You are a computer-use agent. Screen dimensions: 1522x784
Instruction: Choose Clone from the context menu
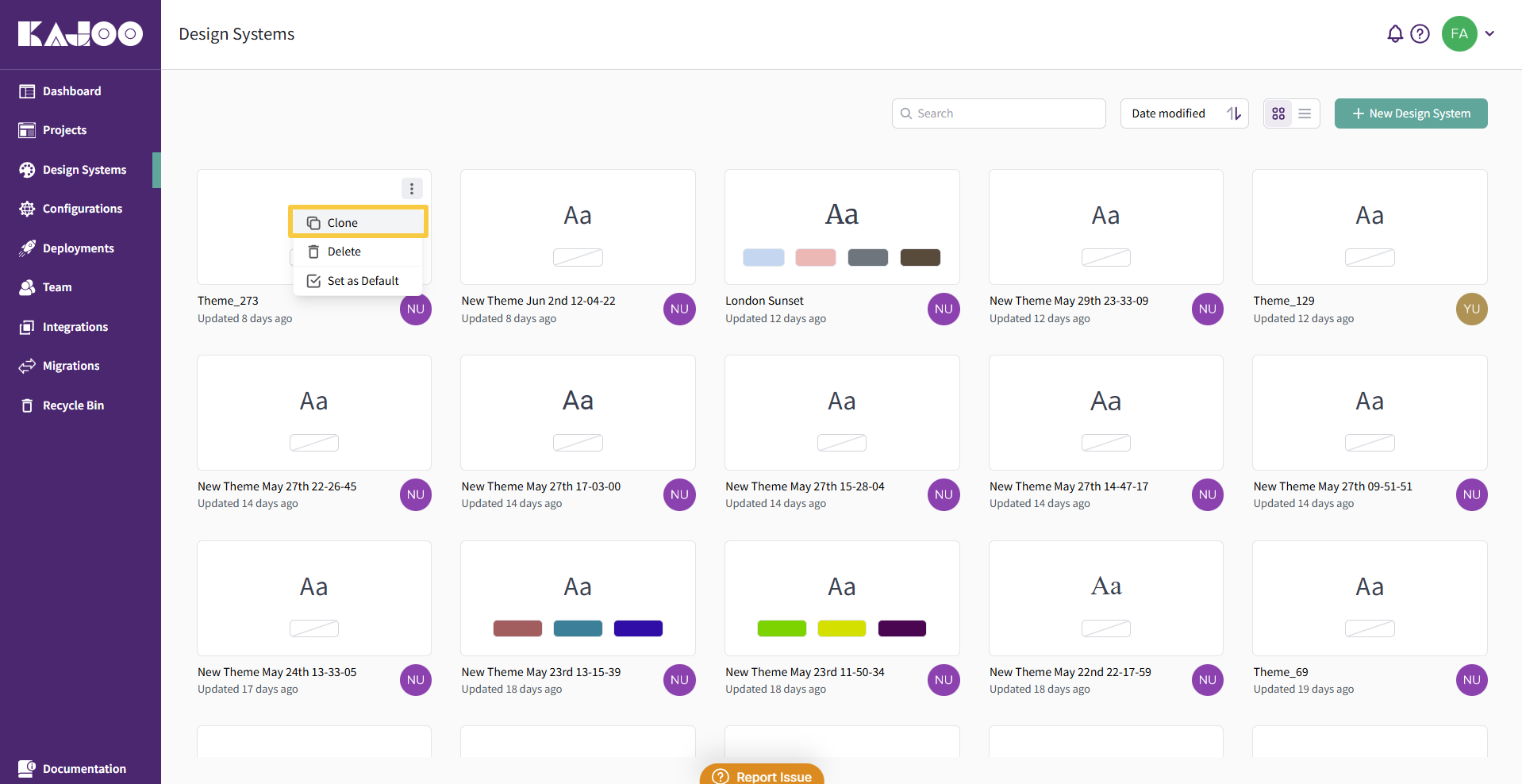coord(358,222)
